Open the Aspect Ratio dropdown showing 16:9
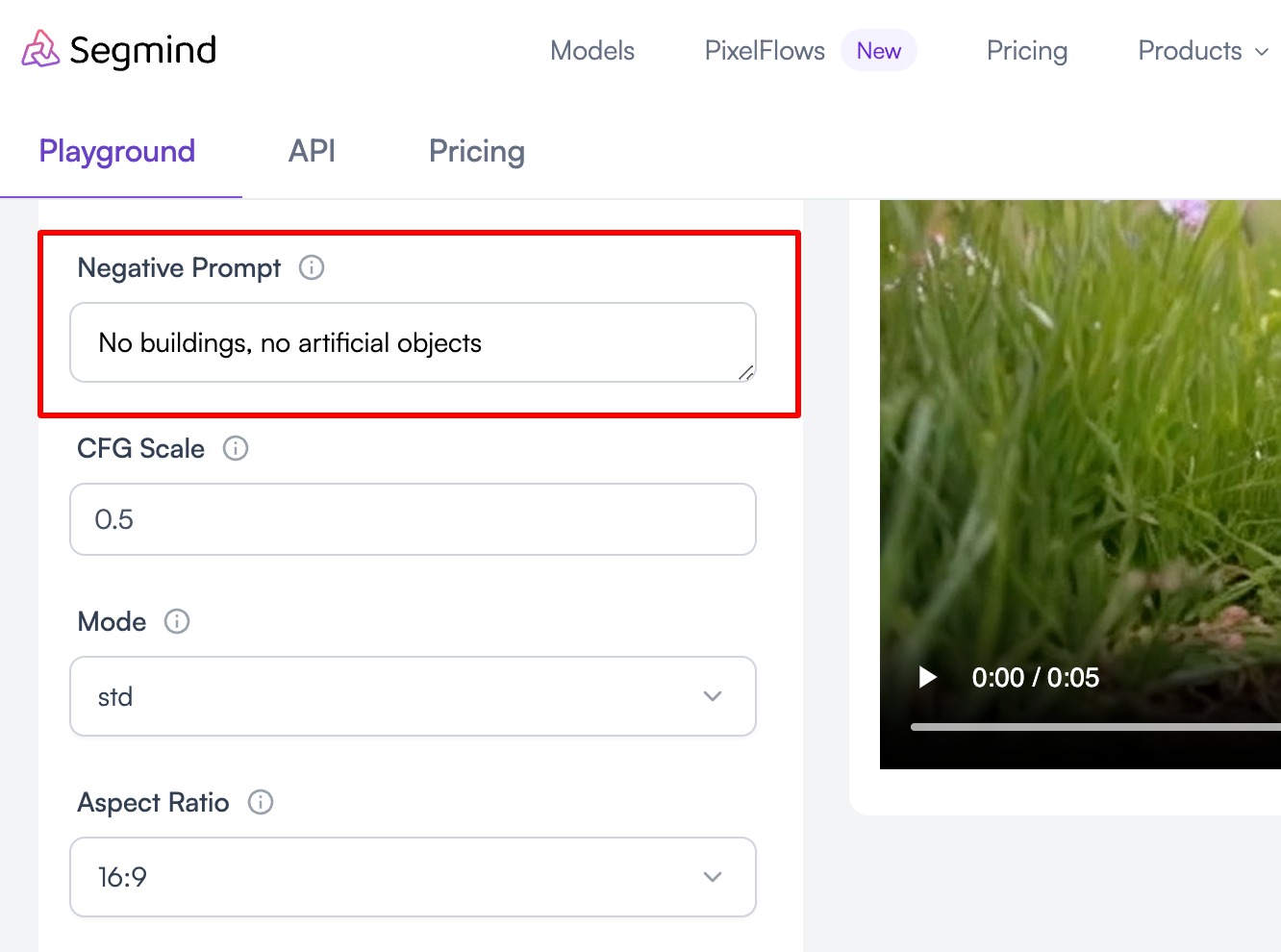Viewport: 1281px width, 952px height. click(413, 877)
